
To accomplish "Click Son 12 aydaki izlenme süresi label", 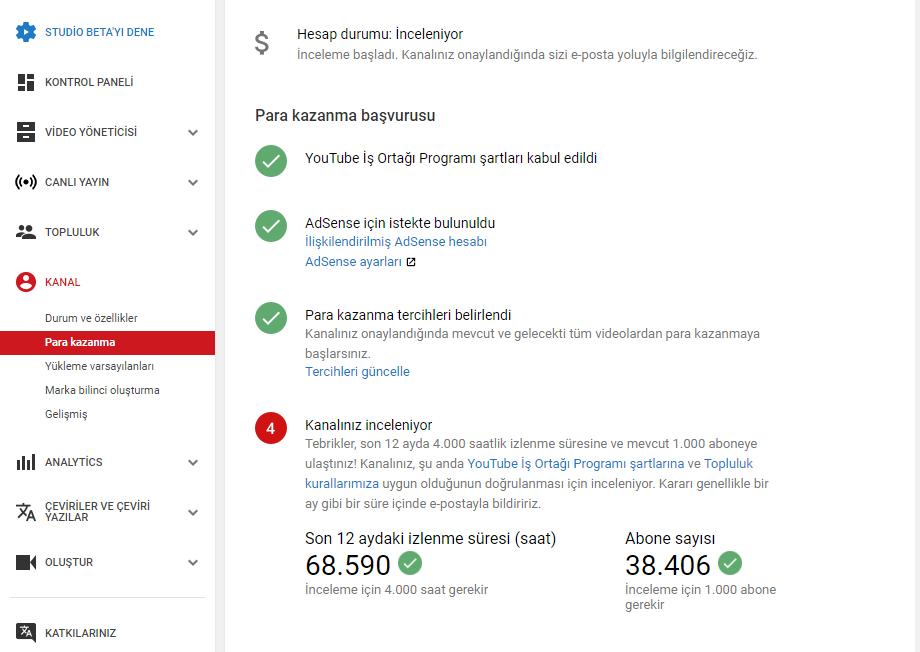I will pyautogui.click(x=430, y=539).
